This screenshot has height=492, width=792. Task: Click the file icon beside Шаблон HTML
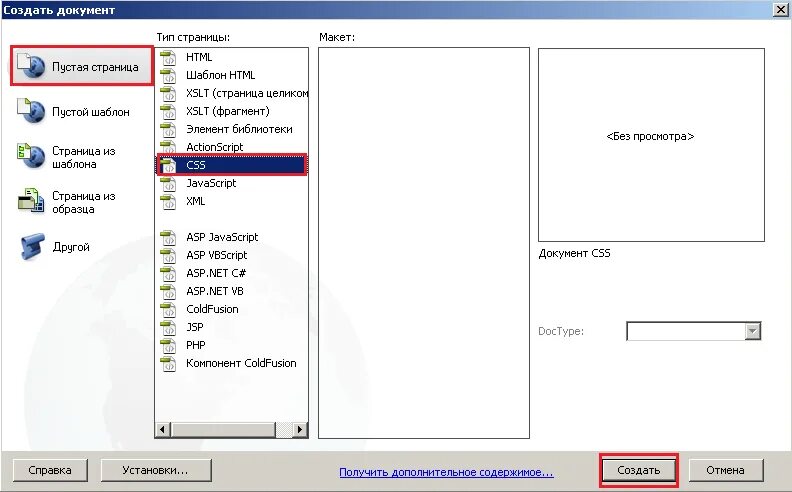[x=168, y=75]
